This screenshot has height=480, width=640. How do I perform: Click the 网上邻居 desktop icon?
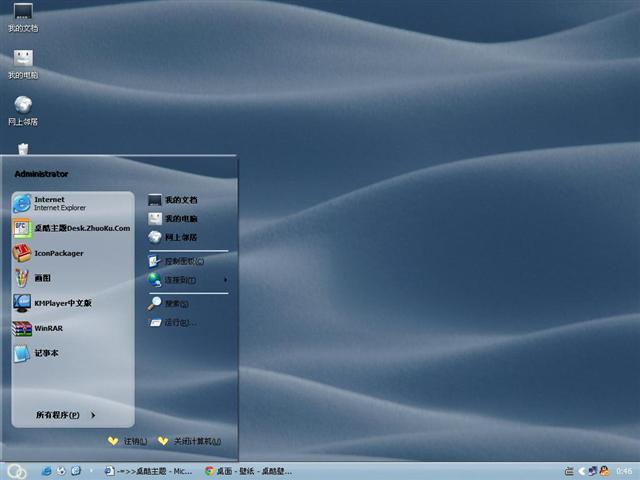click(22, 110)
